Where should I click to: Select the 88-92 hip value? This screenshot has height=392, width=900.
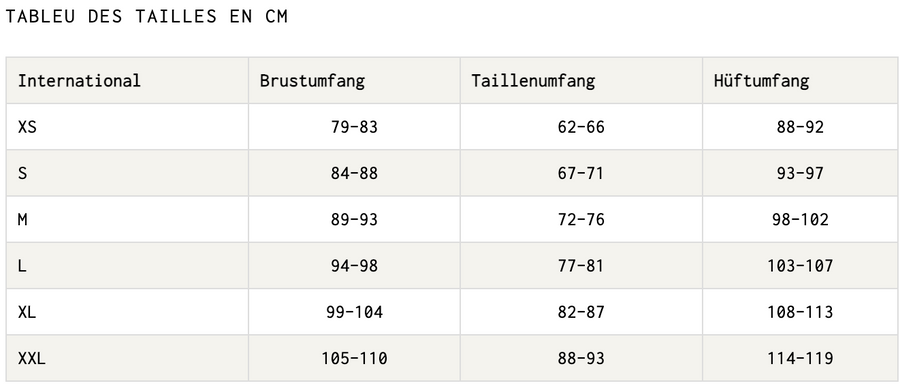[800, 127]
